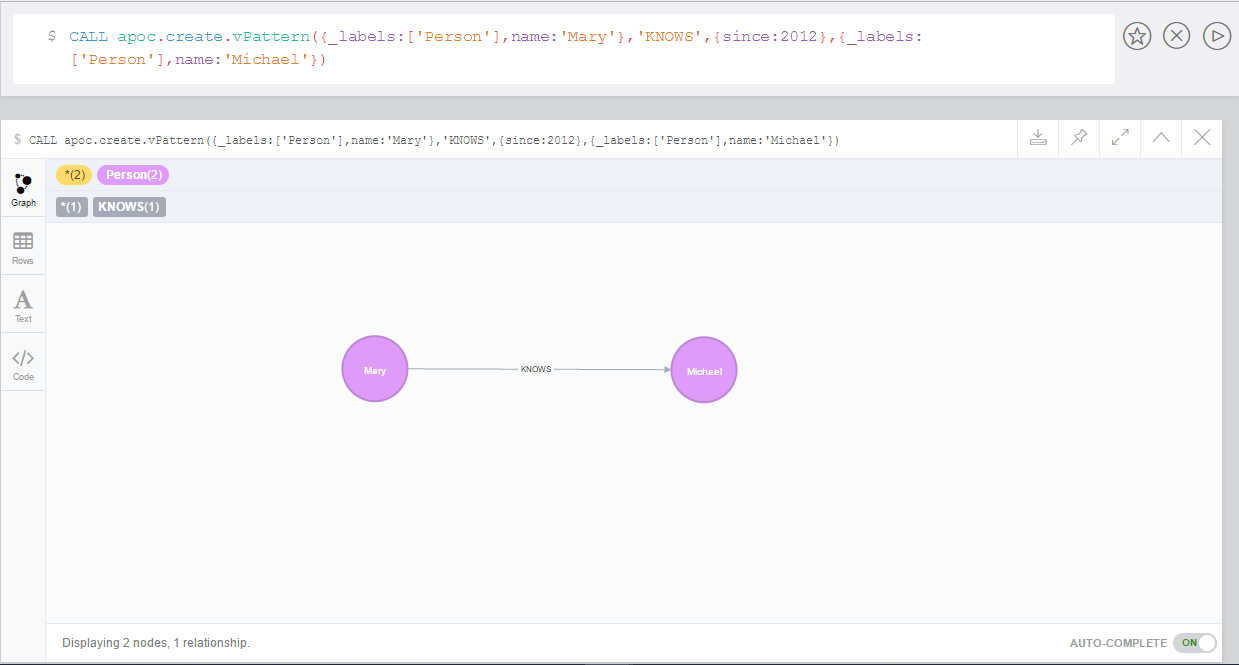Switch to Graph view

23,189
